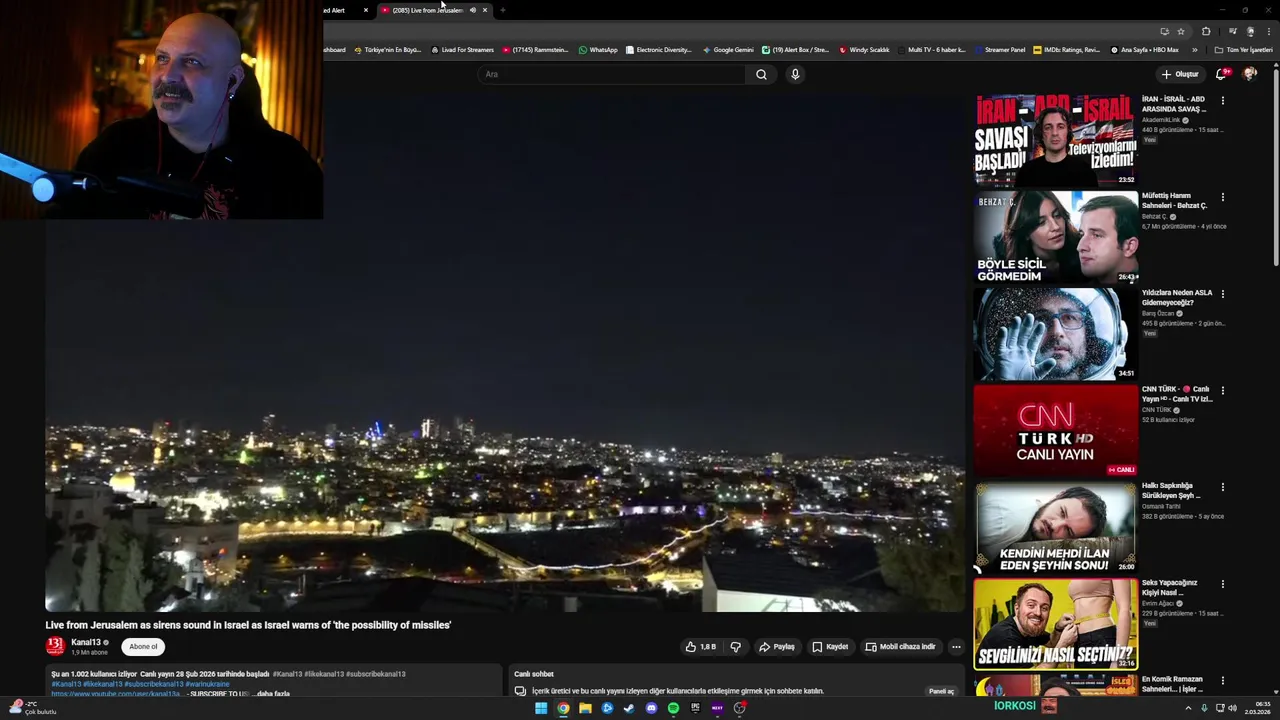1280x720 pixels.
Task: Open 'CNN TÜRK HD CANLI YAYIN' thumbnail
Action: (x=1056, y=431)
